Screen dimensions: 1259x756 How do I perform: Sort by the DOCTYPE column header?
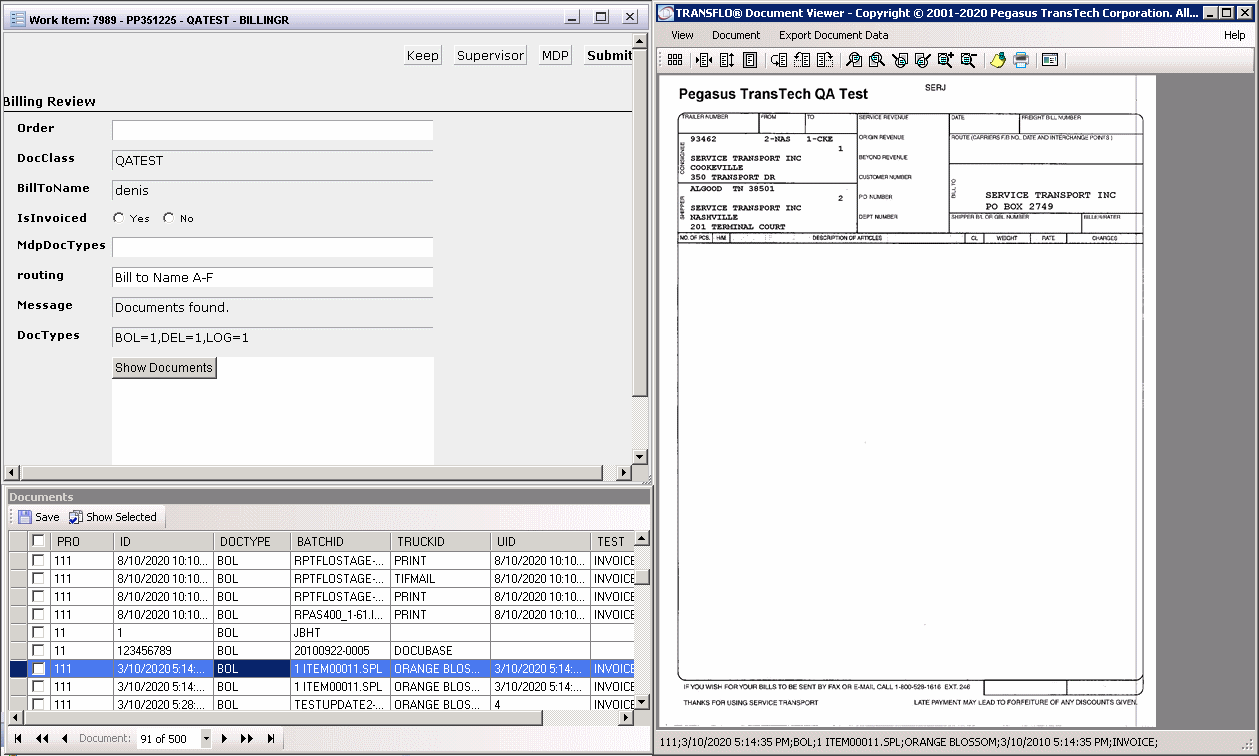click(252, 541)
